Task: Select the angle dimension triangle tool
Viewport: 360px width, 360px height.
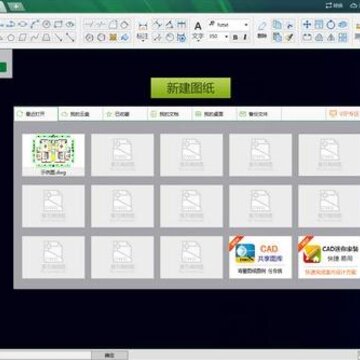Action: coord(169,24)
